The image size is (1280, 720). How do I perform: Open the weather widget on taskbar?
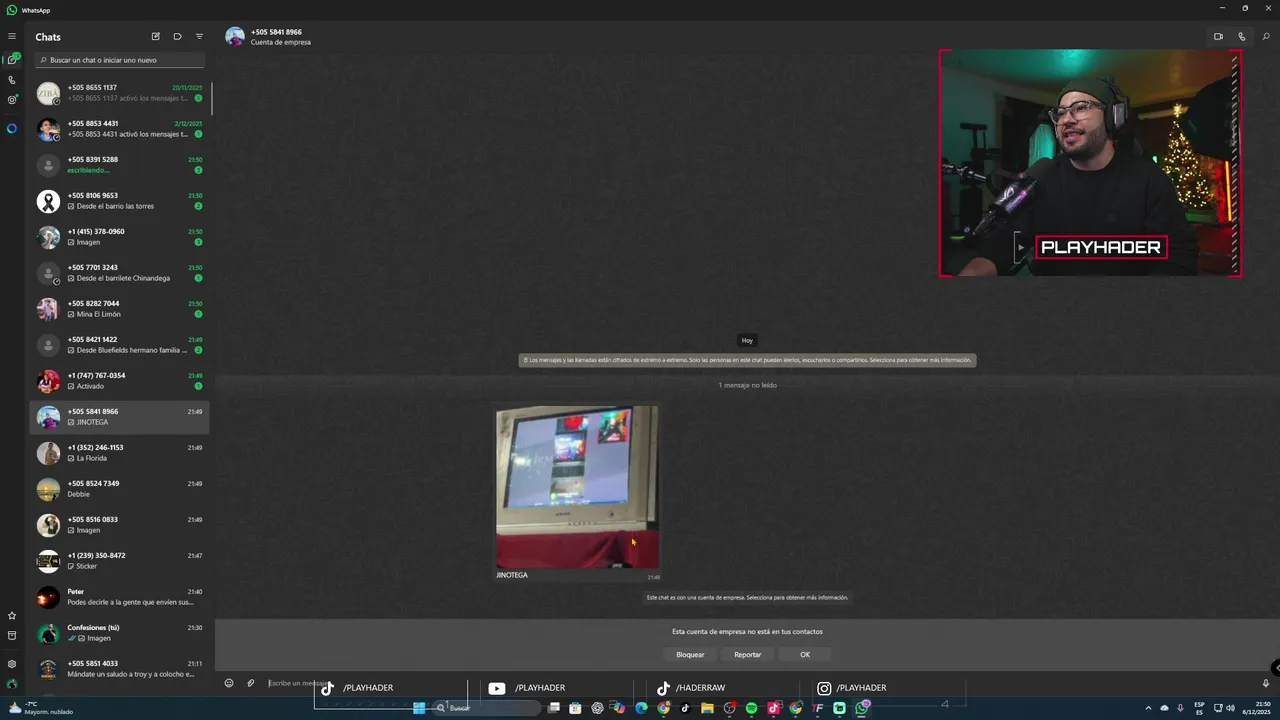[x=40, y=708]
